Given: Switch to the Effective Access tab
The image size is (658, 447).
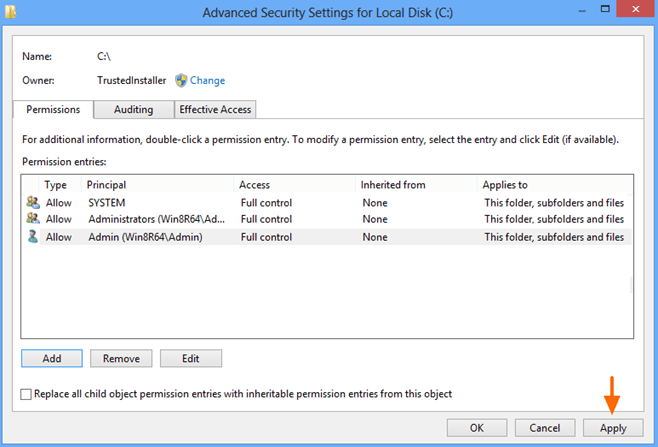Looking at the screenshot, I should (x=215, y=110).
